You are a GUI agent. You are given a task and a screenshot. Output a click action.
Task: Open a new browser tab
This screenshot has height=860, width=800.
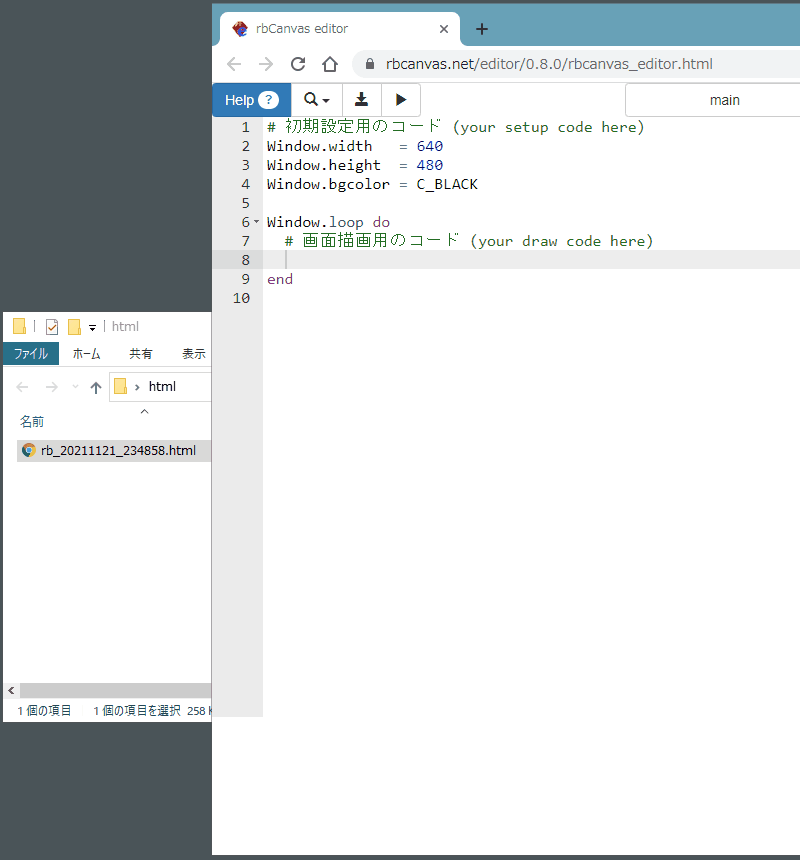[482, 29]
